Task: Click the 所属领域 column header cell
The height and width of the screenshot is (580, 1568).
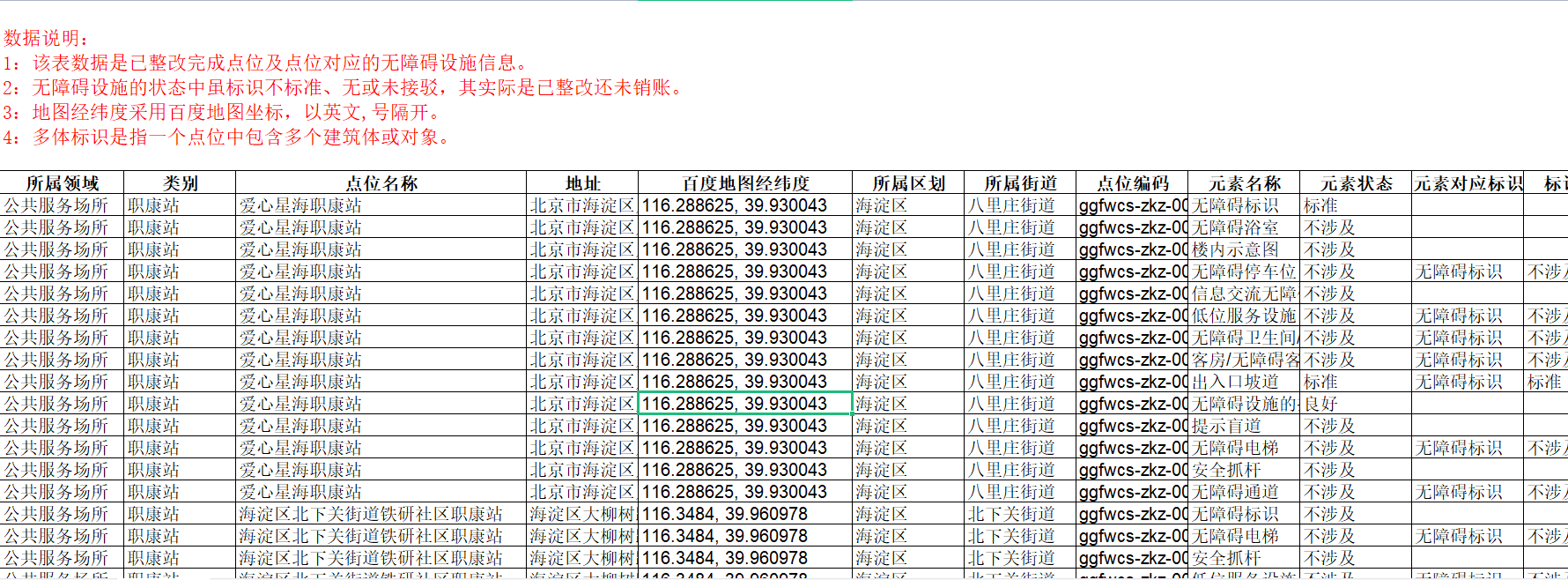Action: 62,183
